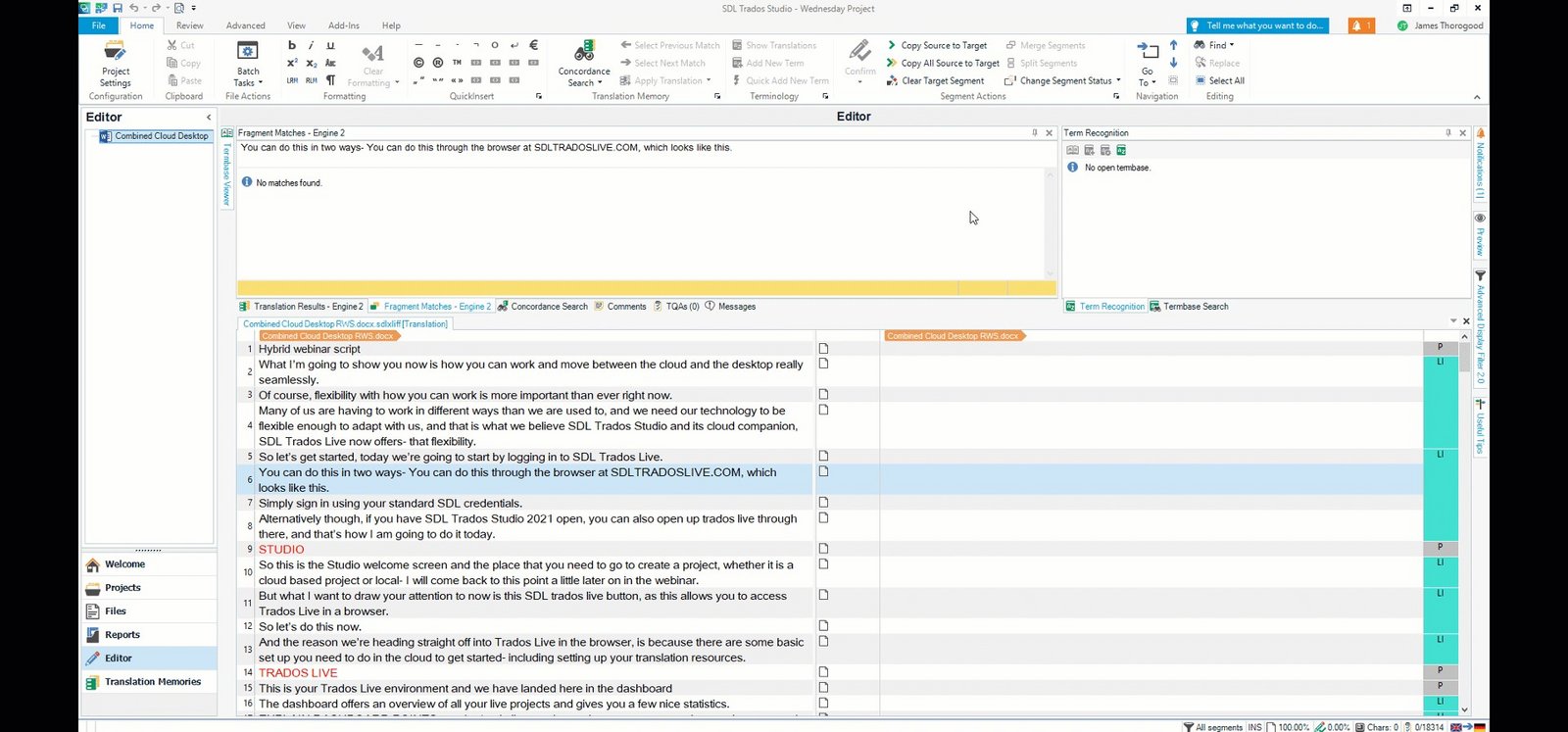Click the Confirm segment pencil icon
Screen dimensions: 1568x732
pyautogui.click(x=860, y=51)
